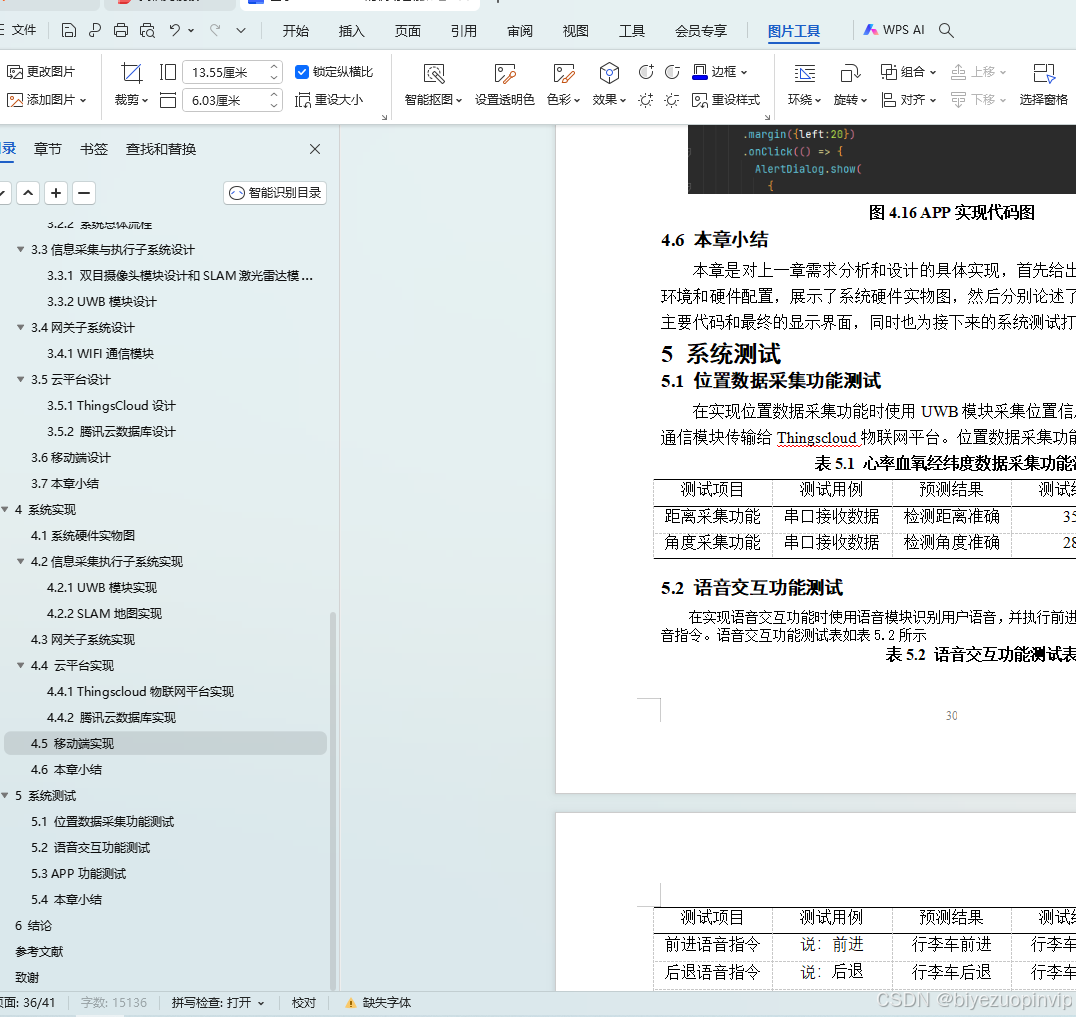Viewport: 1076px width, 1017px height.
Task: Click the Print icon in quick access toolbar
Action: coord(121,30)
